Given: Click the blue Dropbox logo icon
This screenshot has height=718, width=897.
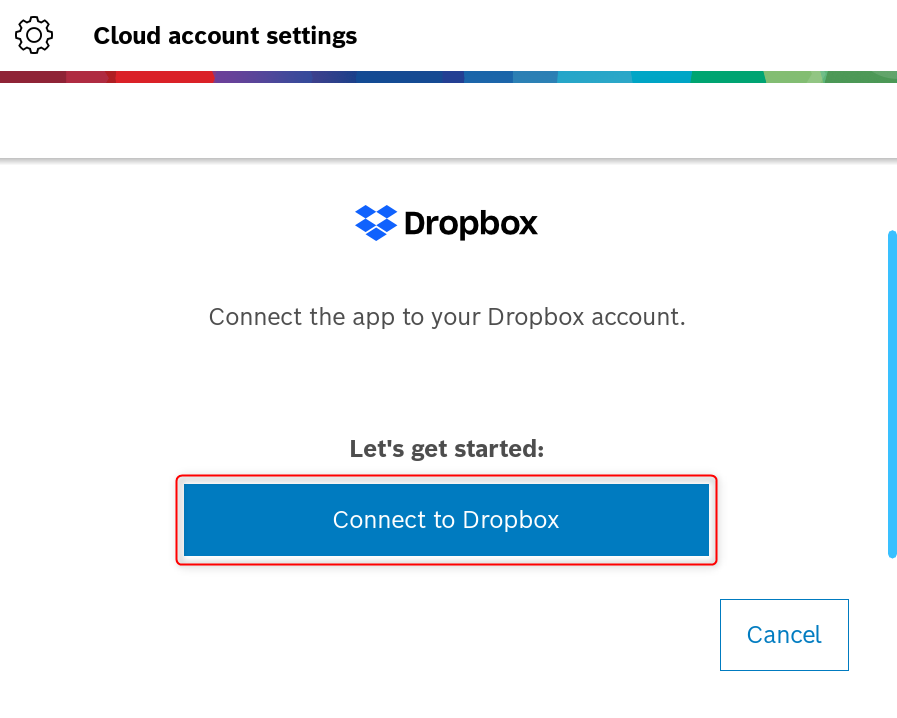Looking at the screenshot, I should coord(376,223).
